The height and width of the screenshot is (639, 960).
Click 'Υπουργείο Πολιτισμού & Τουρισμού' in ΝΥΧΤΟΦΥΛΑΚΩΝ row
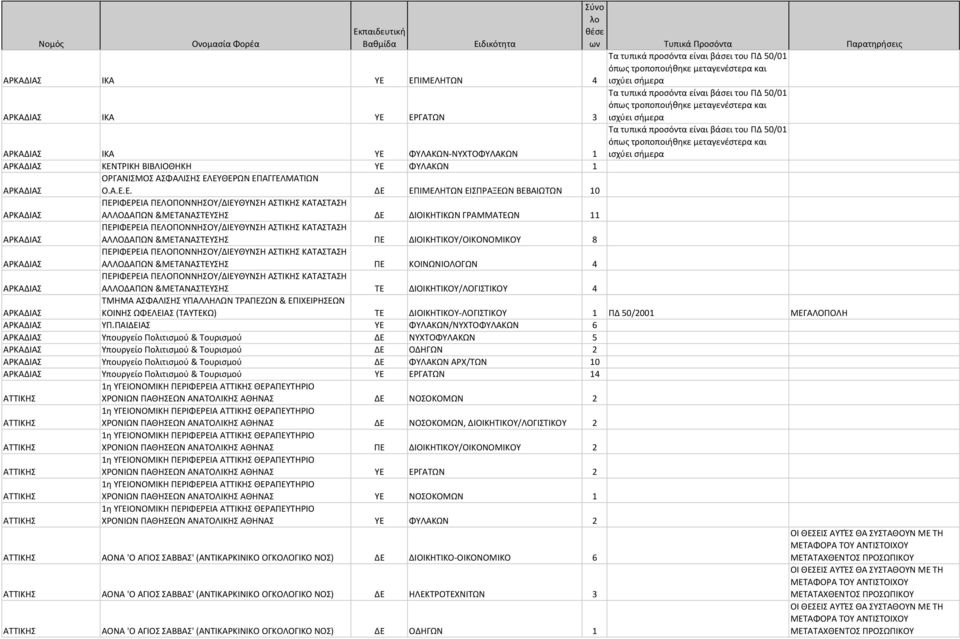tap(225, 338)
